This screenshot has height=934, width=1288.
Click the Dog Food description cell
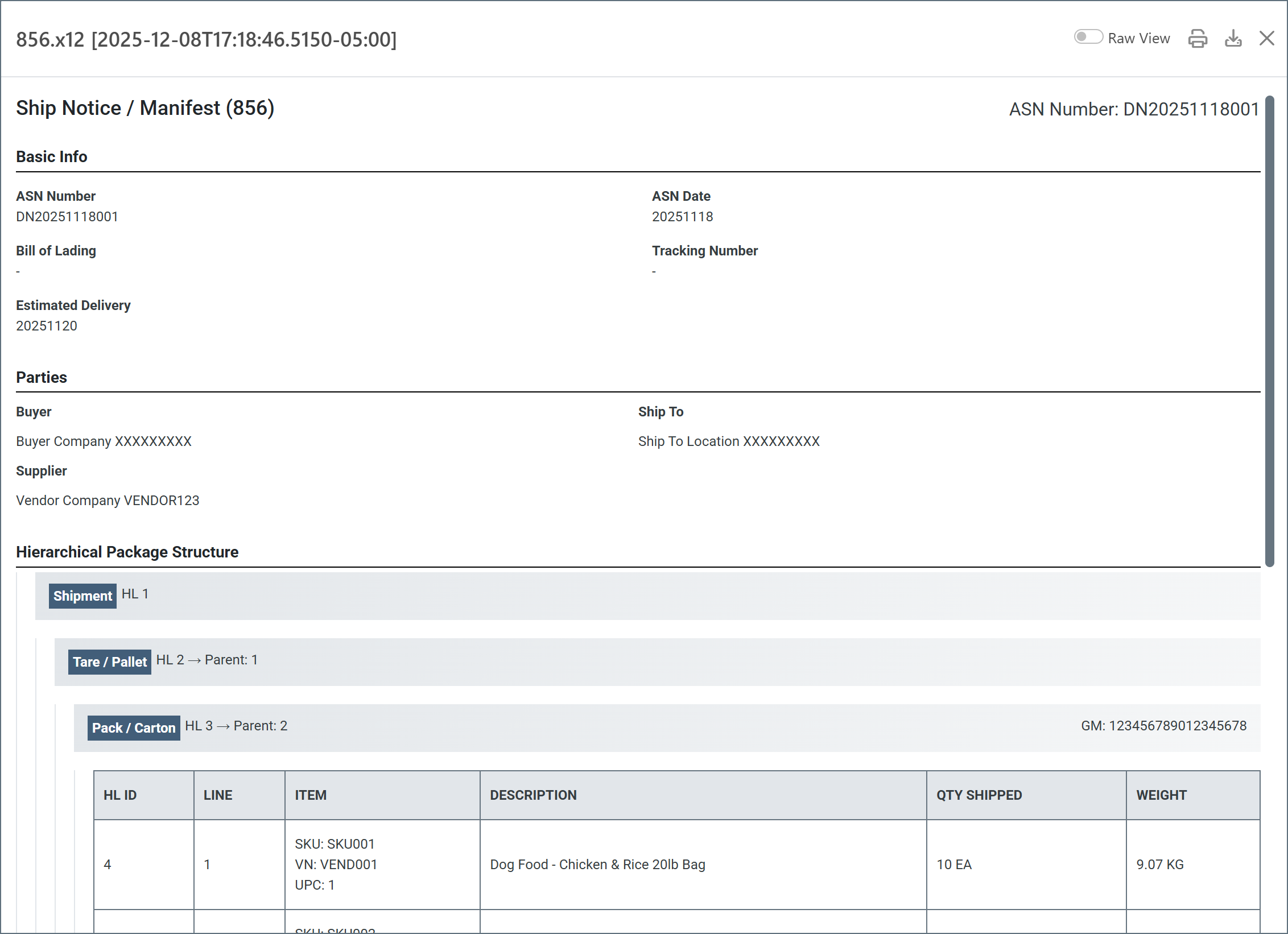[597, 864]
